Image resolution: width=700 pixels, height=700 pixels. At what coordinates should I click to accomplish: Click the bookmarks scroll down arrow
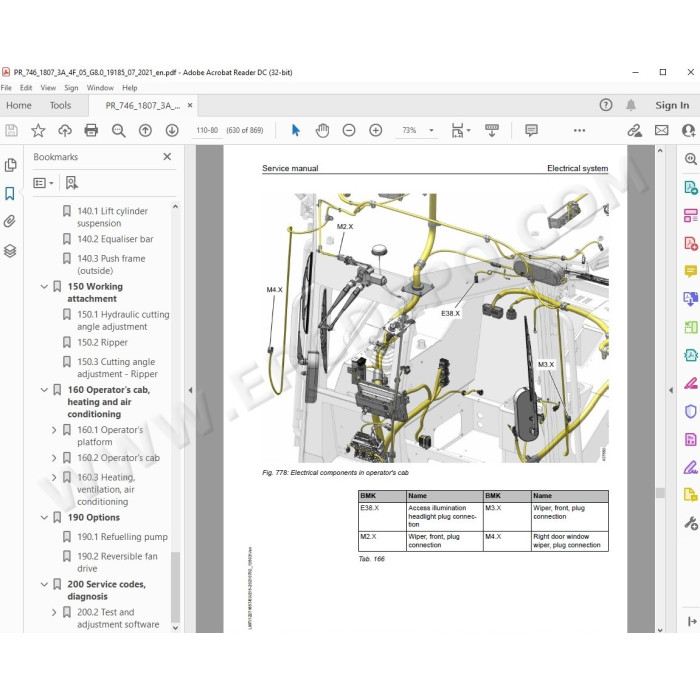175,628
